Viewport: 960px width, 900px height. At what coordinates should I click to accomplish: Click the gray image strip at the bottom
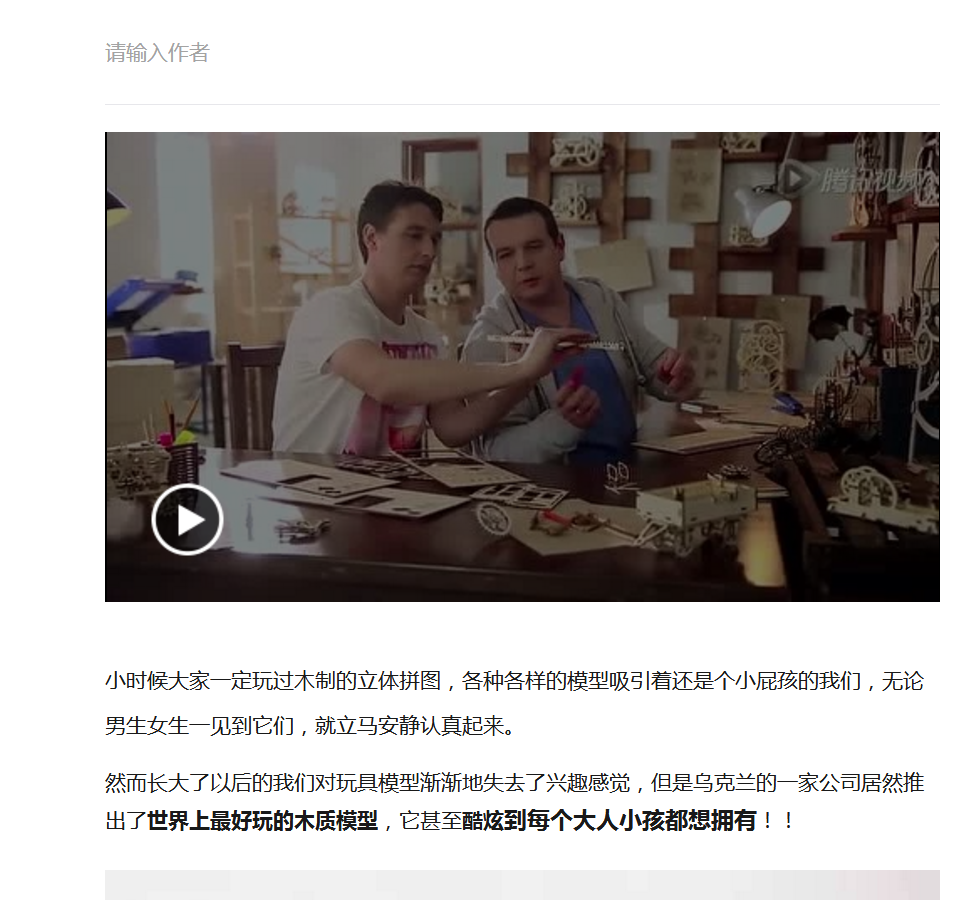pos(522,885)
